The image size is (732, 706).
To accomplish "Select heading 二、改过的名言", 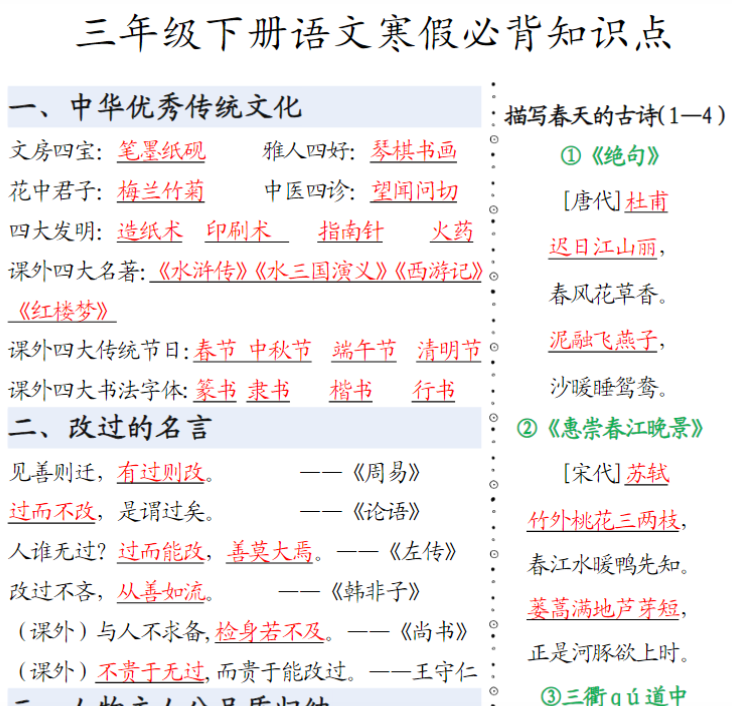I will (x=111, y=428).
